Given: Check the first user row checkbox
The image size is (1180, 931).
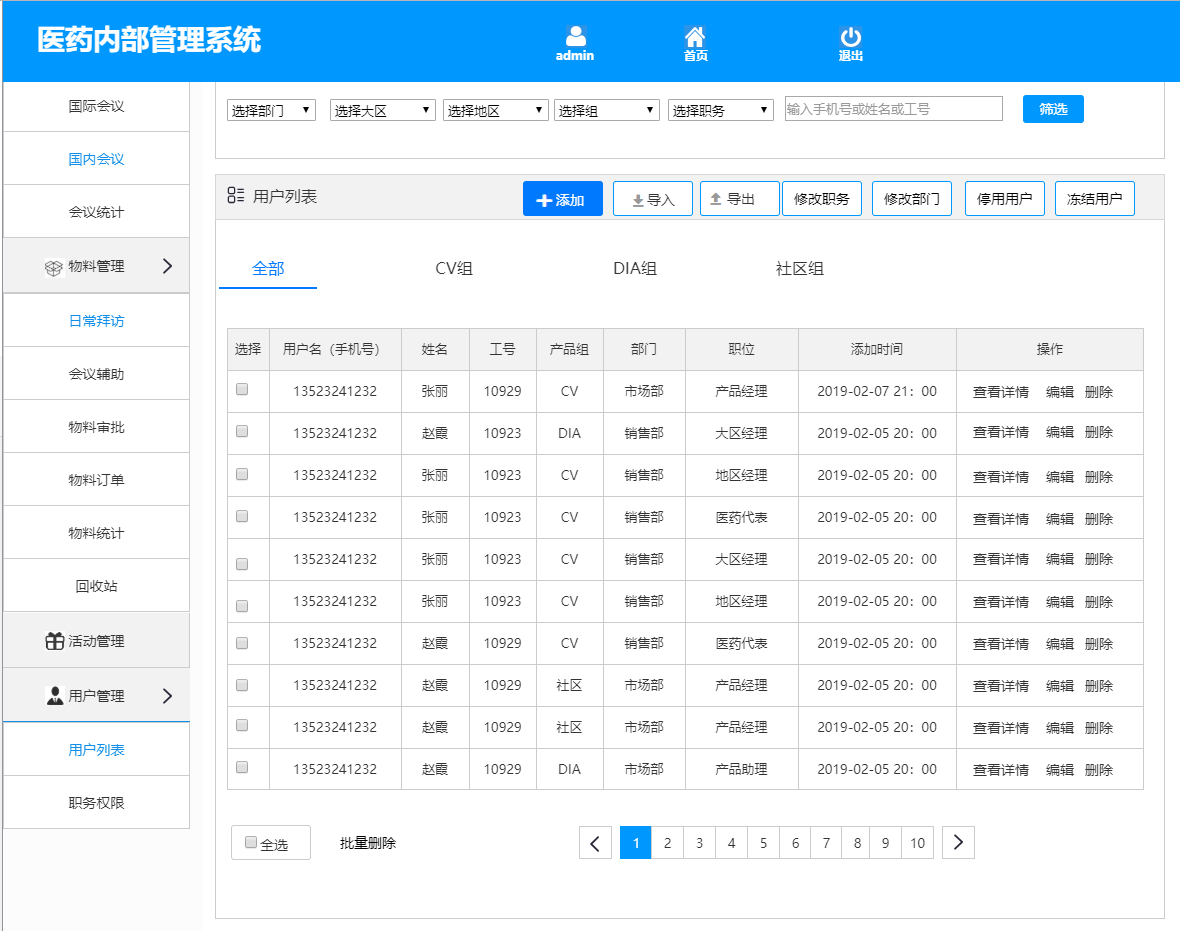Looking at the screenshot, I should (x=240, y=390).
